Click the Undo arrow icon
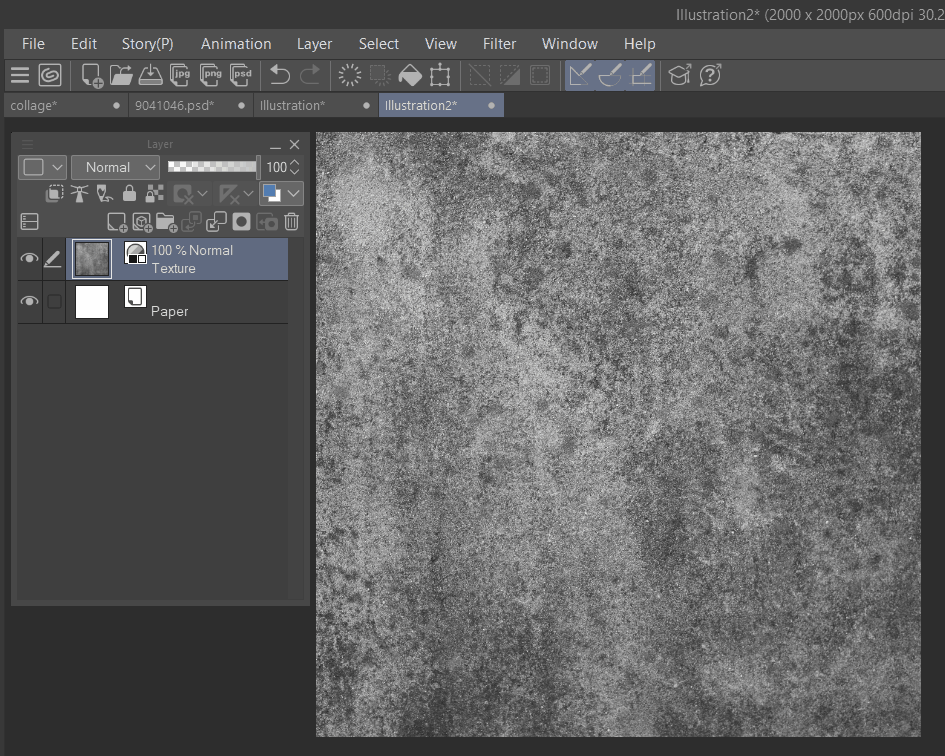Screen dimensions: 945x756 click(280, 75)
